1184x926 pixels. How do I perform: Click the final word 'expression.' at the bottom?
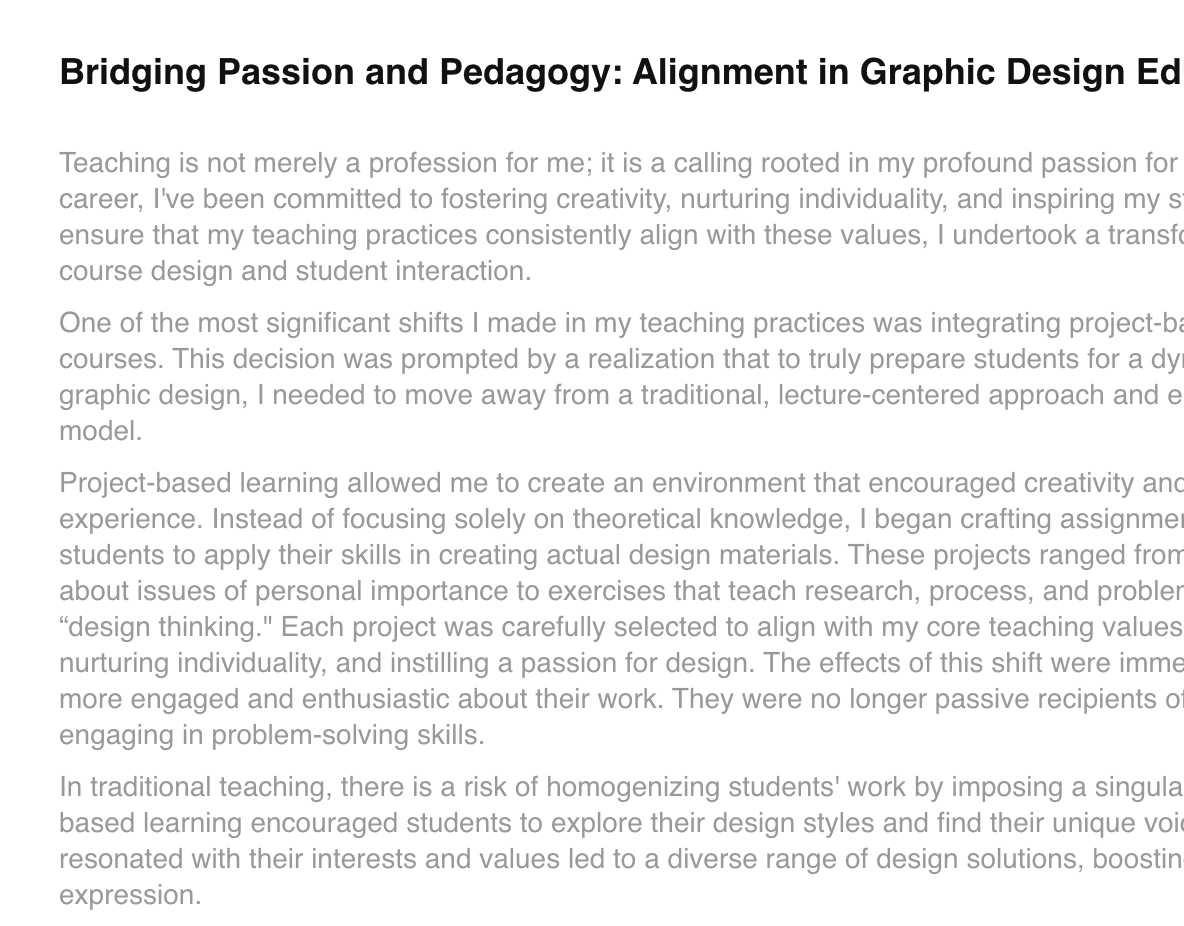130,895
